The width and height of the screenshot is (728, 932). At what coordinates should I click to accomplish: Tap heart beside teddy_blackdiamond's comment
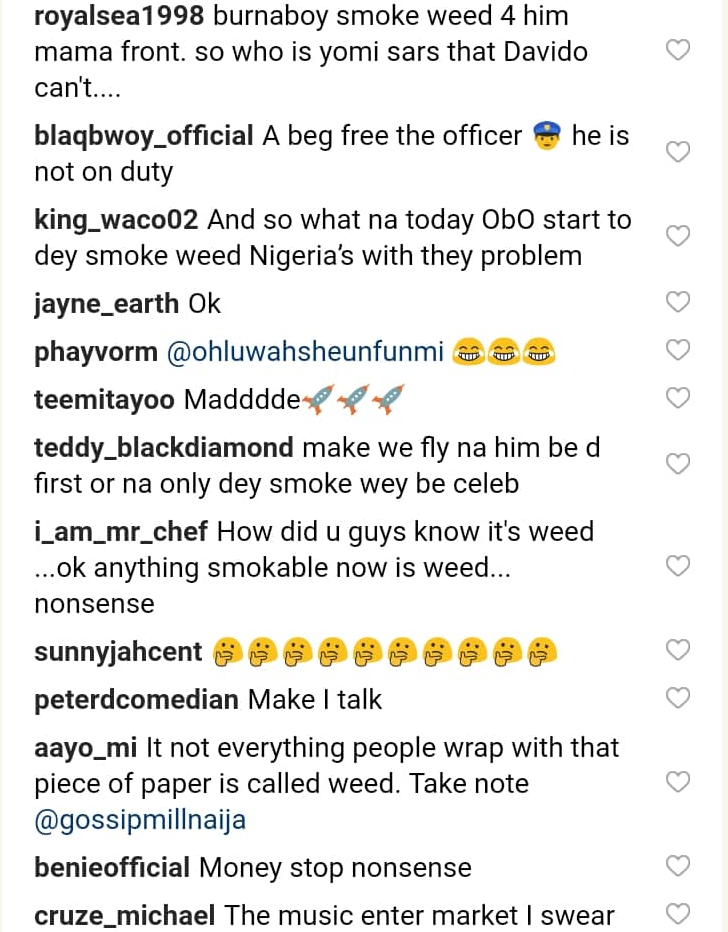tap(678, 464)
